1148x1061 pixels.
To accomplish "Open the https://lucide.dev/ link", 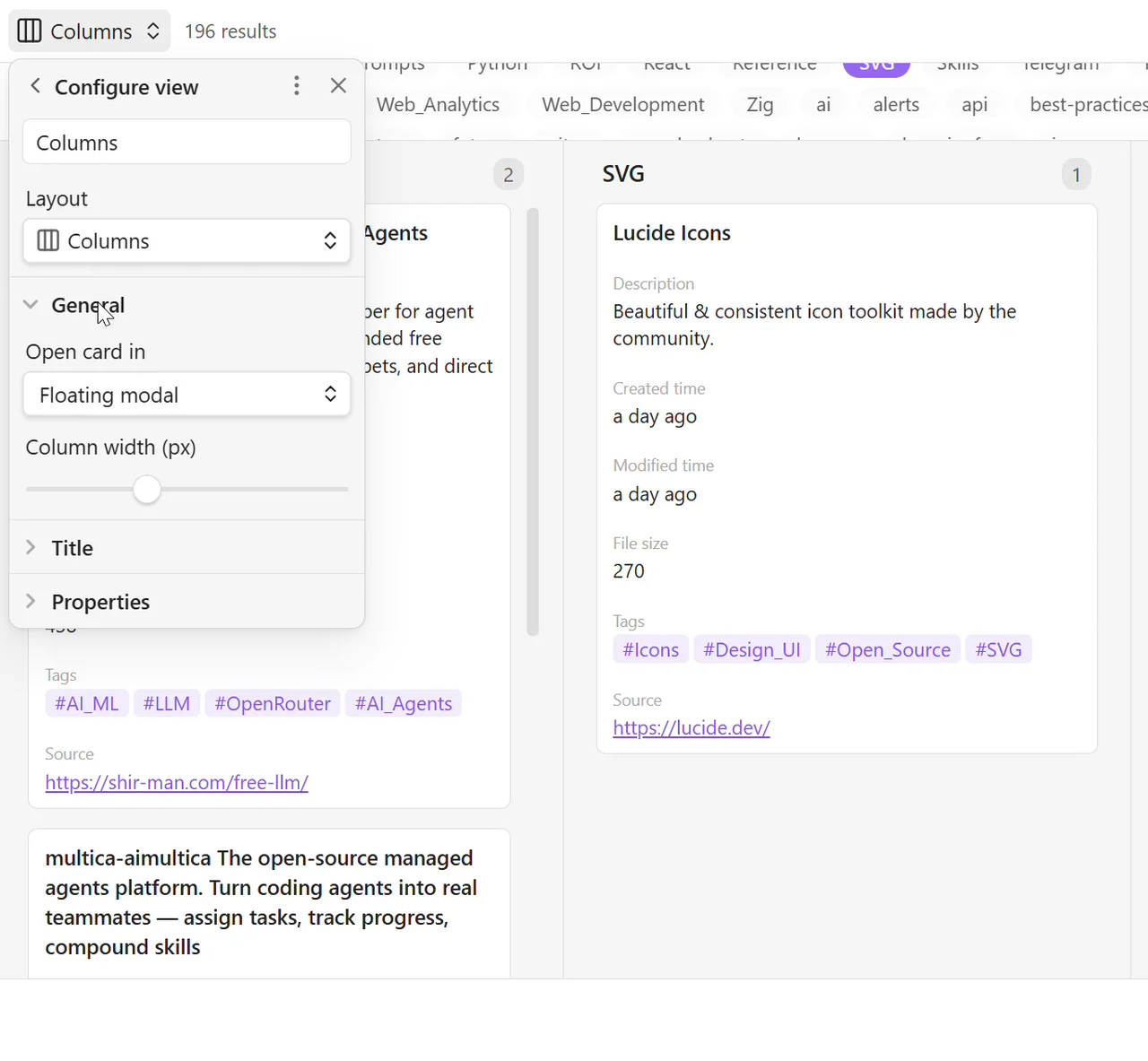I will coord(691,727).
